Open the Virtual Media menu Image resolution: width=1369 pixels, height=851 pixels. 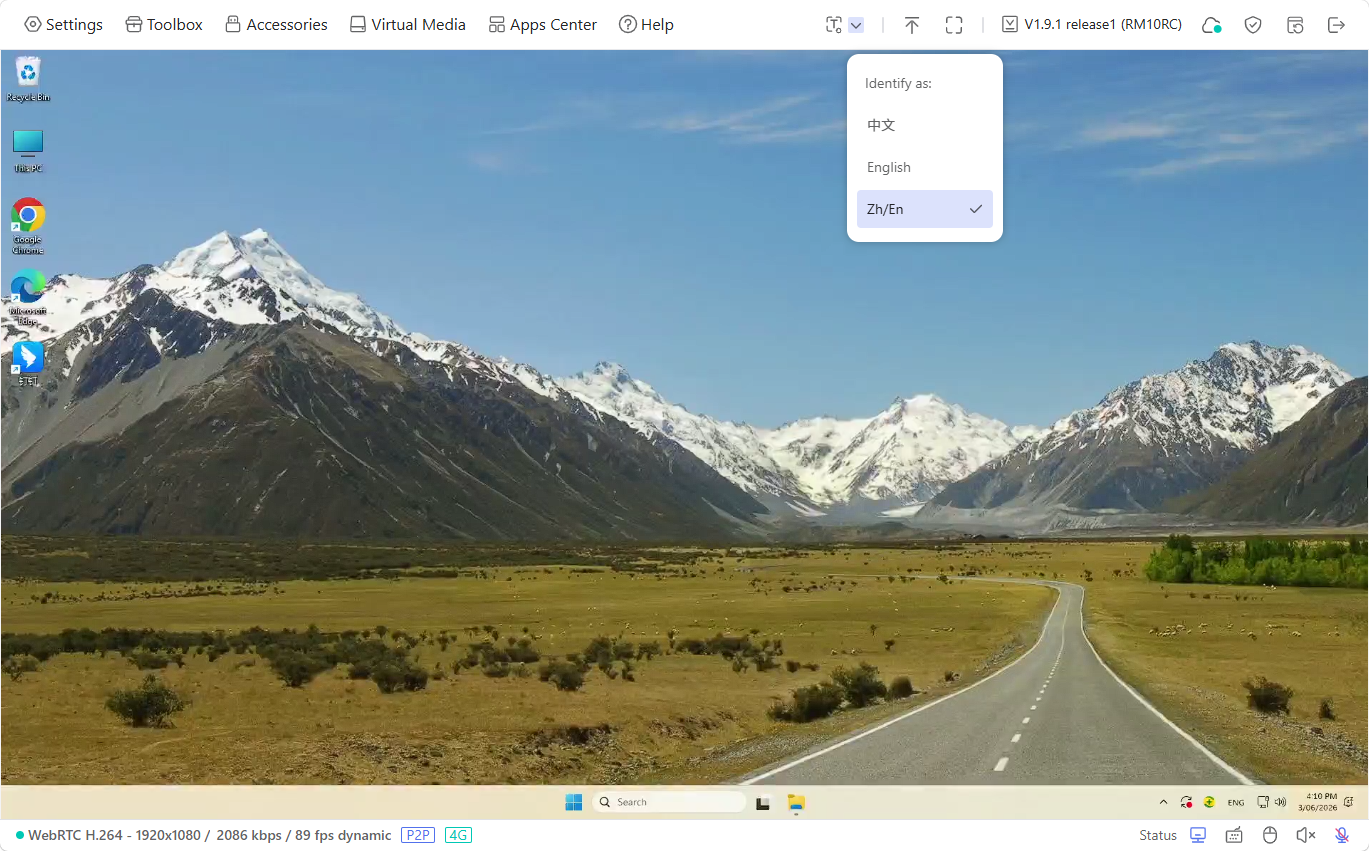pos(407,24)
